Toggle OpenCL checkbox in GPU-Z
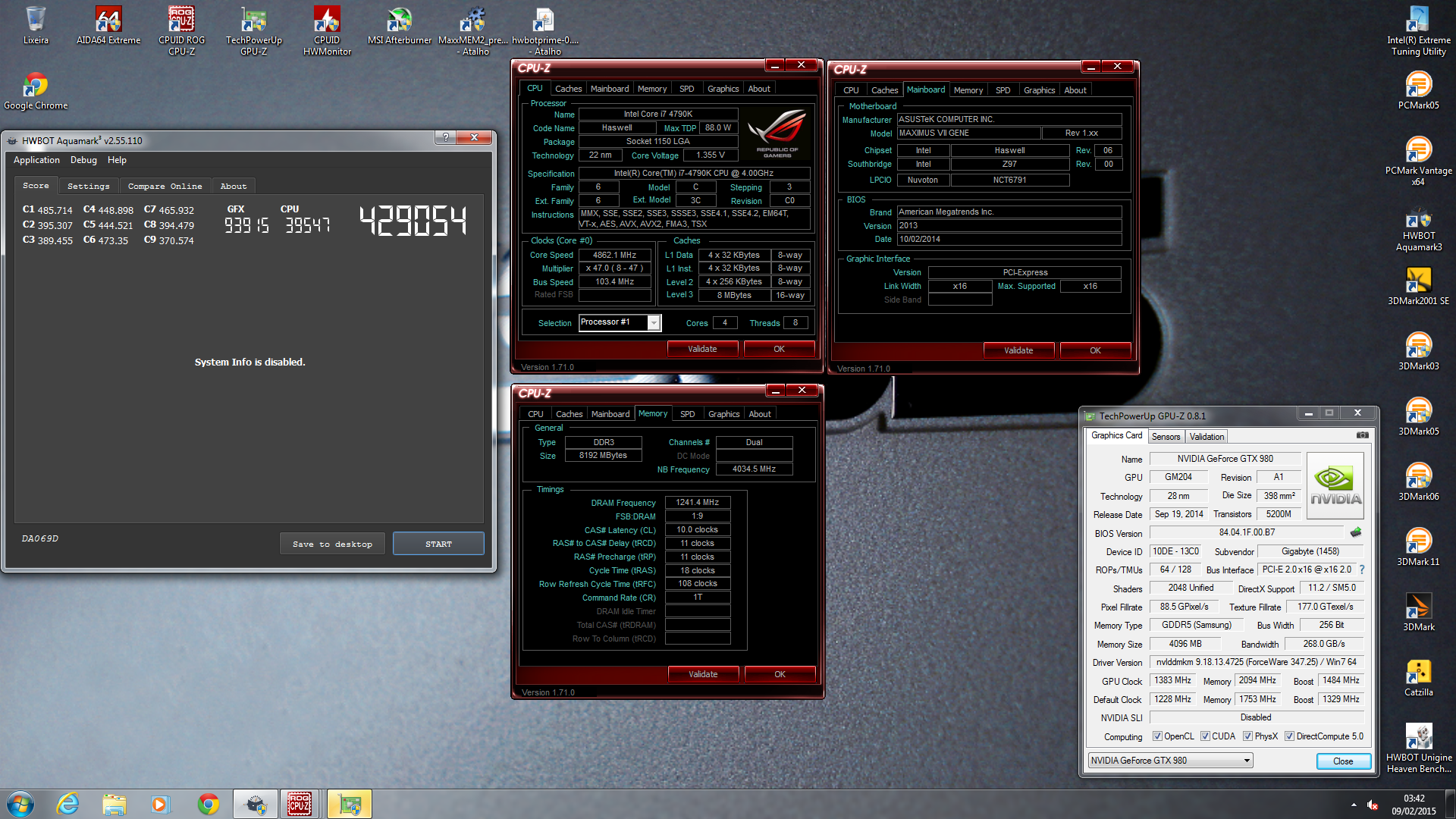 point(1157,736)
